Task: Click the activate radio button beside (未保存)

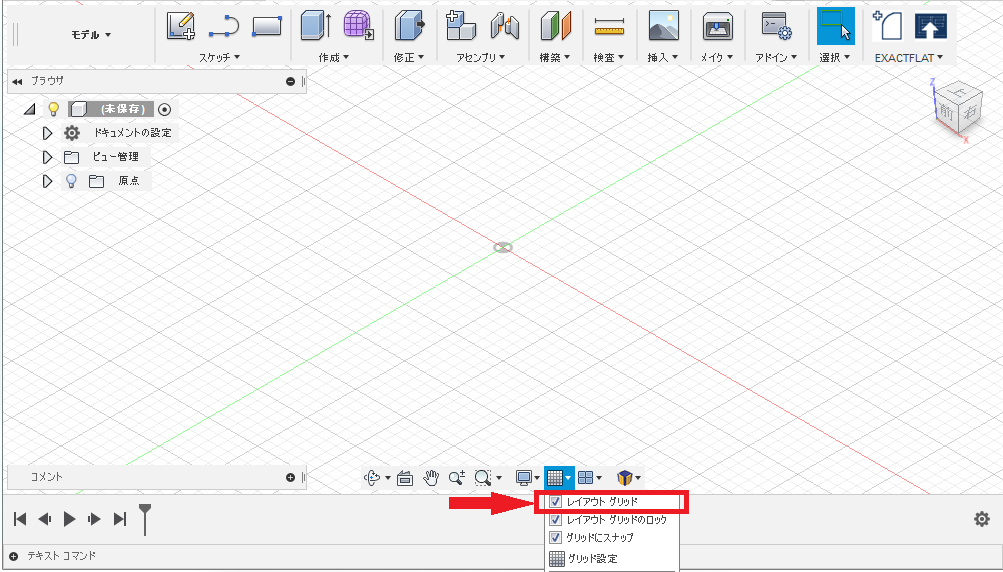Action: pos(164,109)
